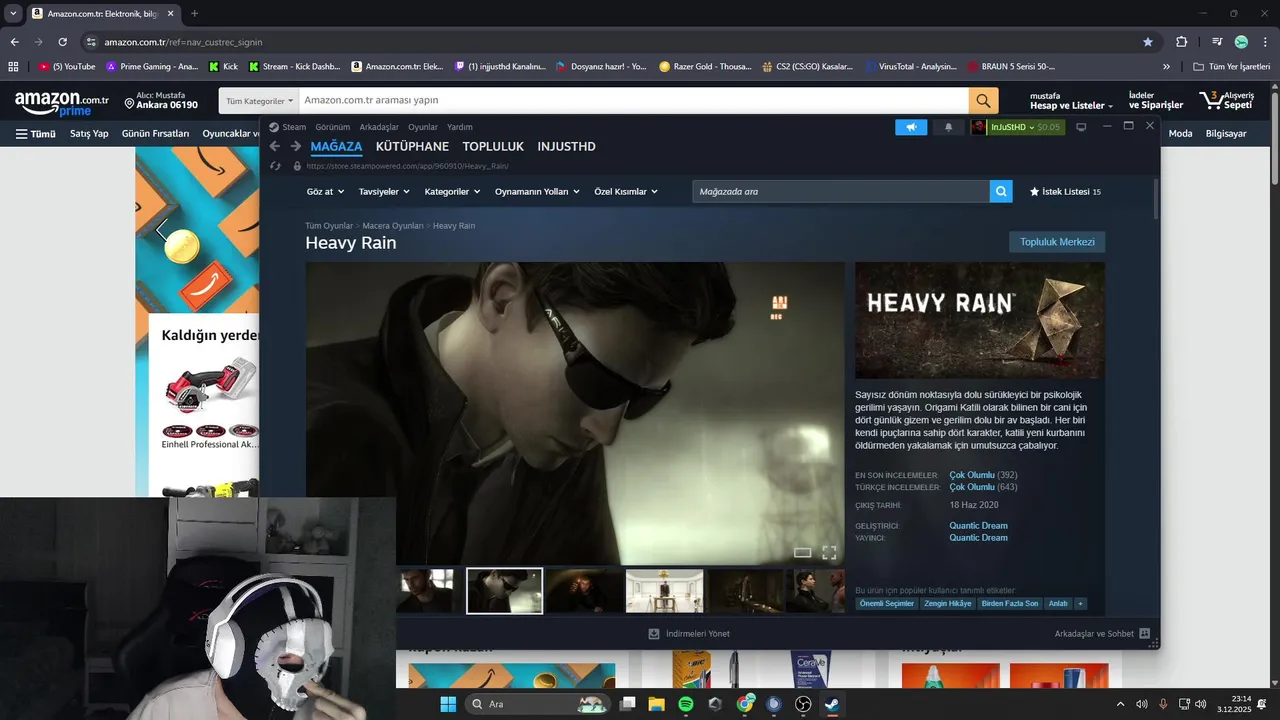The height and width of the screenshot is (720, 1280).
Task: Click the Amazon search input field
Action: pos(633,100)
